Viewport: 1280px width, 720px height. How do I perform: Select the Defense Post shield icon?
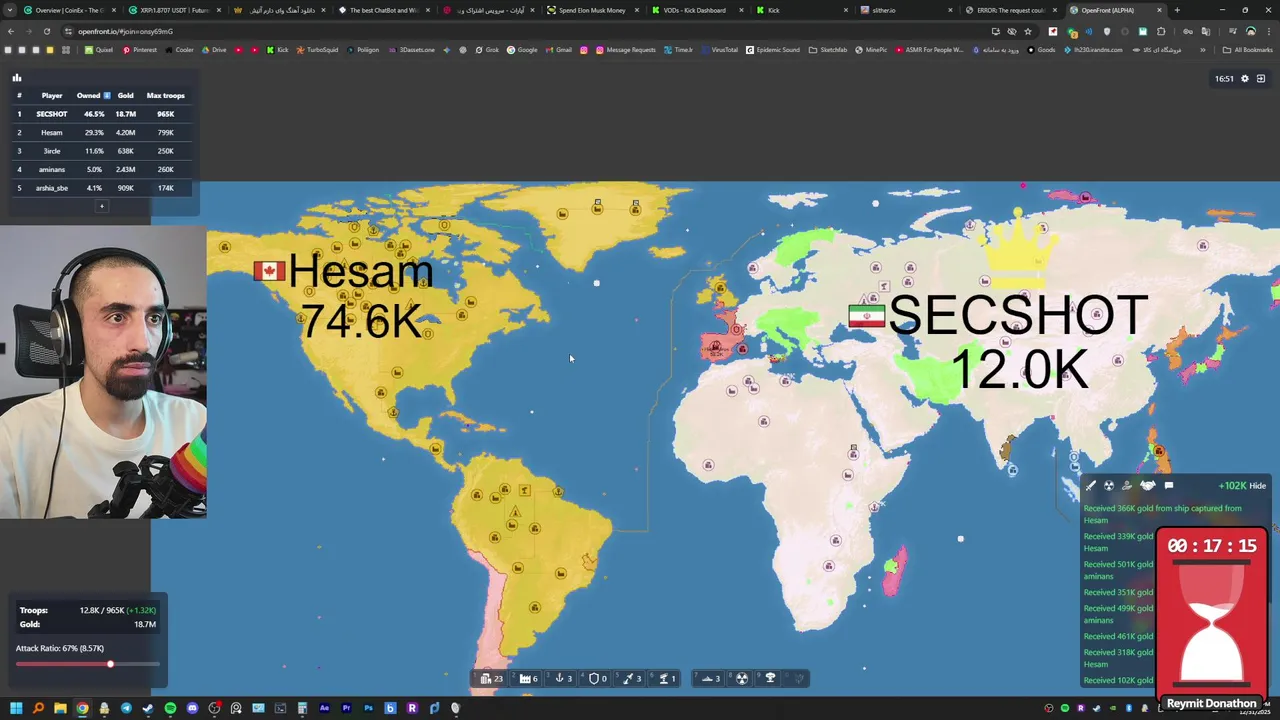(597, 678)
